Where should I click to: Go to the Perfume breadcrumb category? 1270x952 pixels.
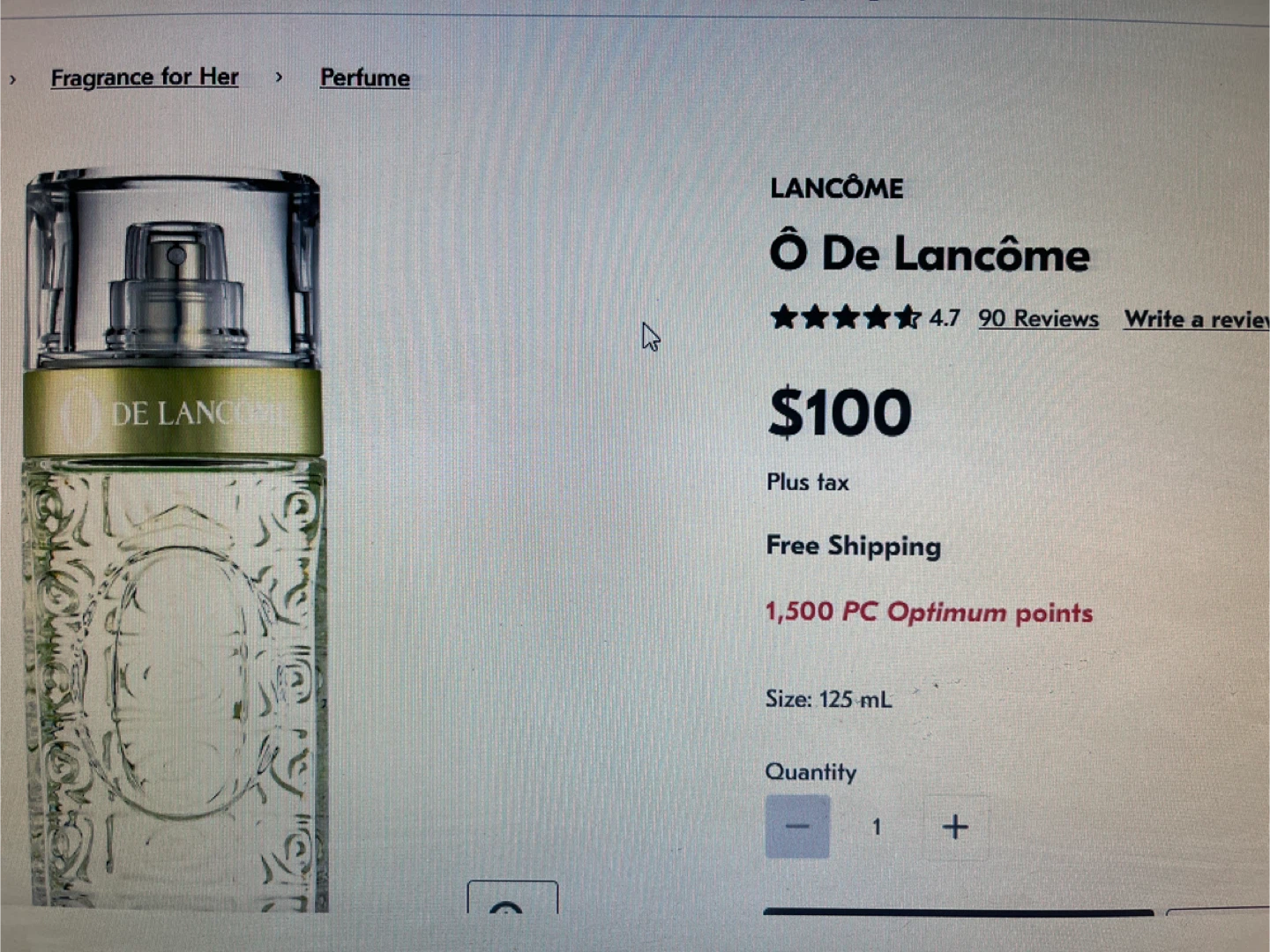365,78
